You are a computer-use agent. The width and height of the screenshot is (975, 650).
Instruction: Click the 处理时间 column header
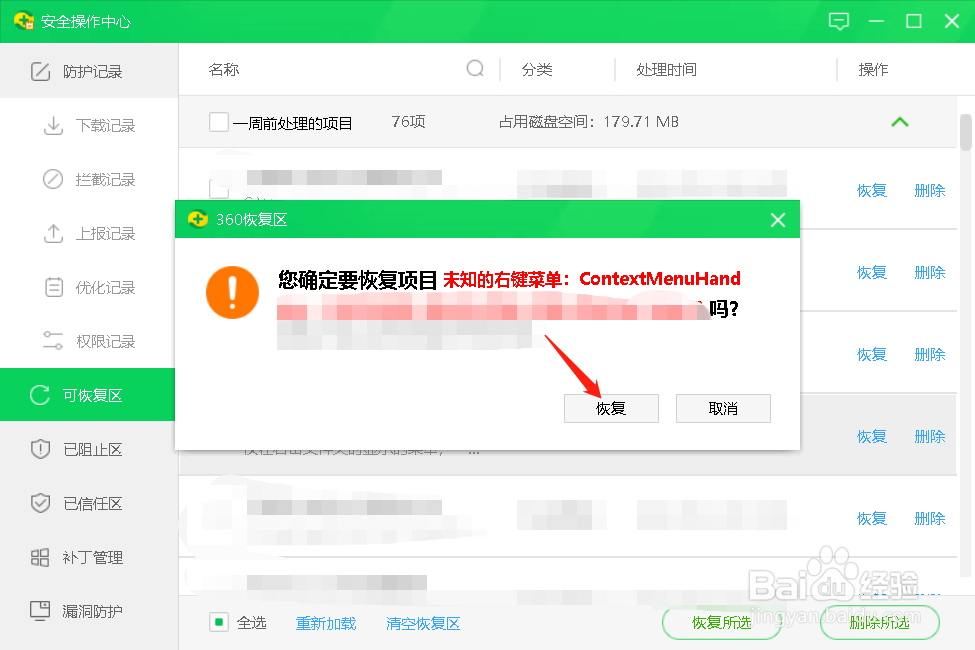[666, 69]
